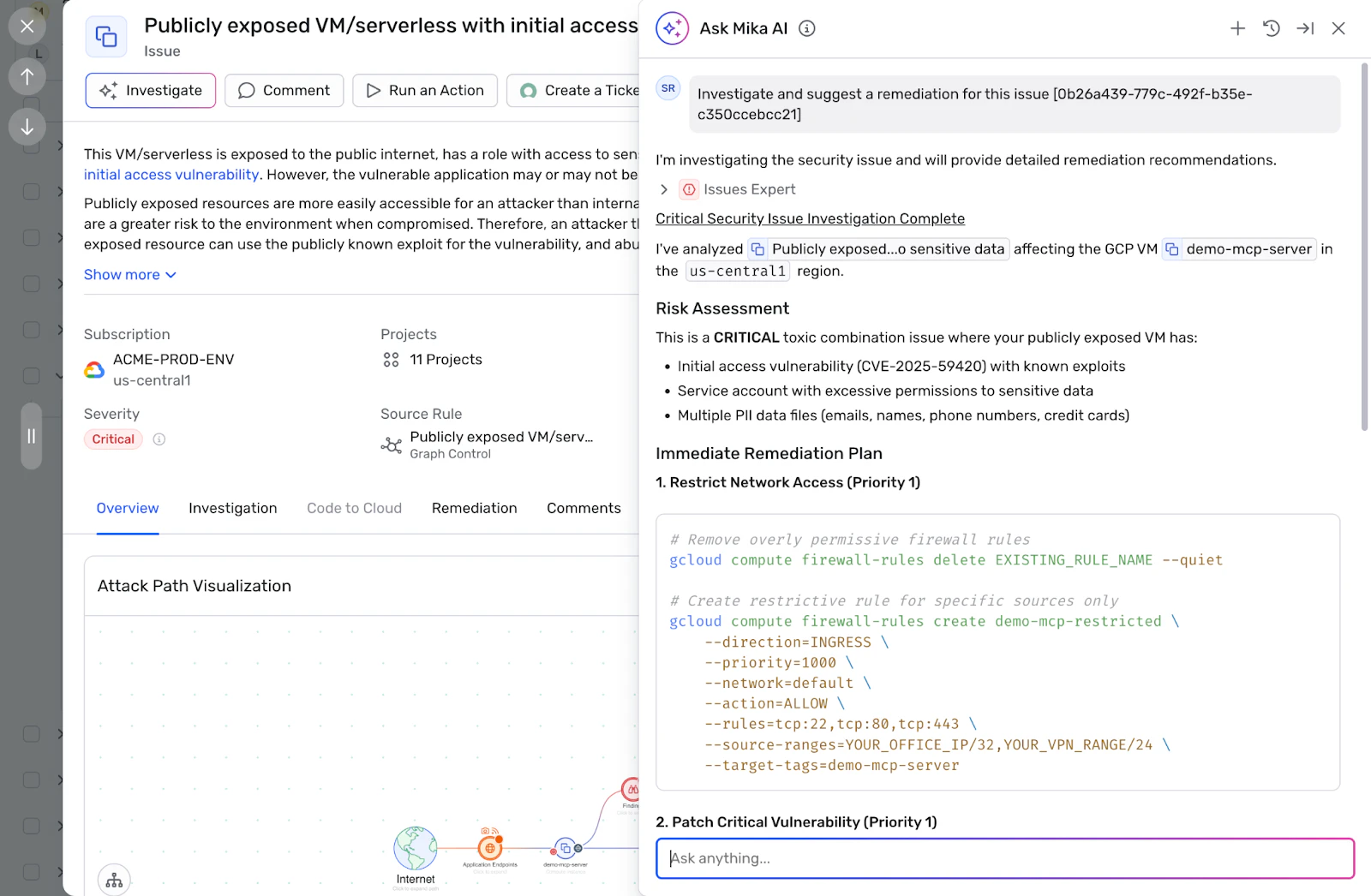Viewport: 1371px width, 896px height.
Task: Click the Investigate button
Action: (151, 91)
